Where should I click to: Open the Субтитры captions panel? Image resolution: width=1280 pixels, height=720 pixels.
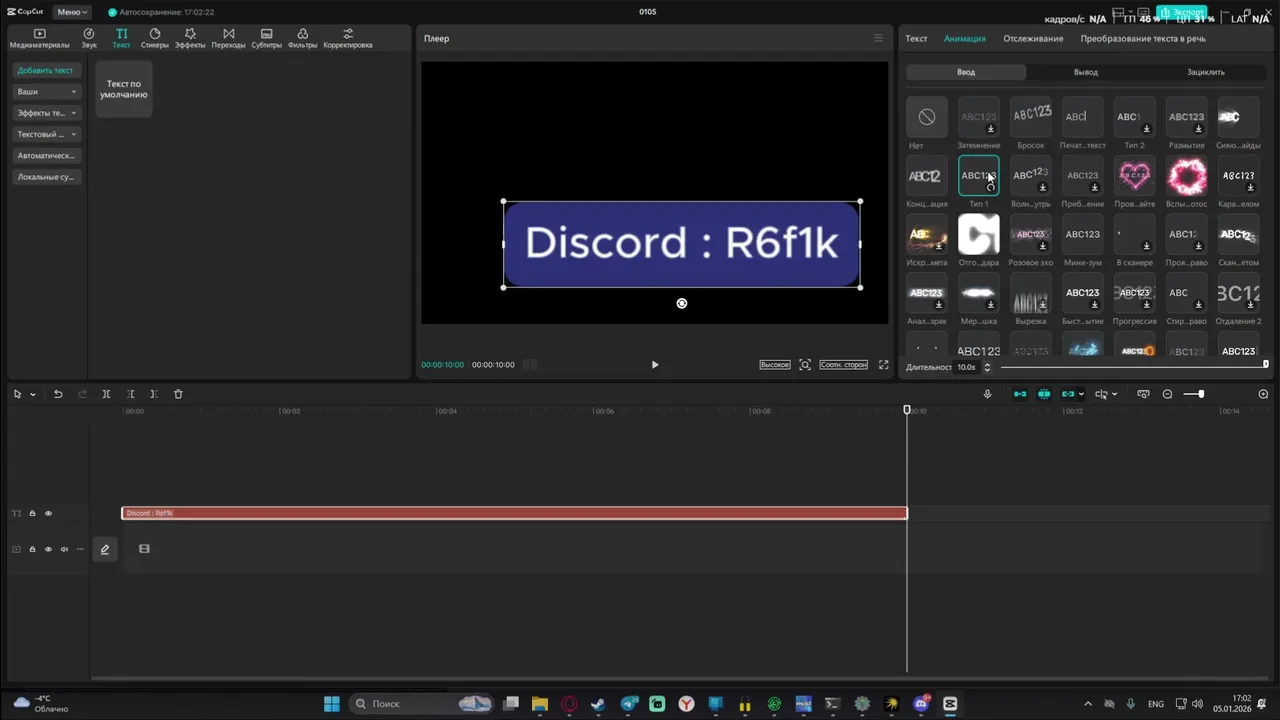[267, 38]
